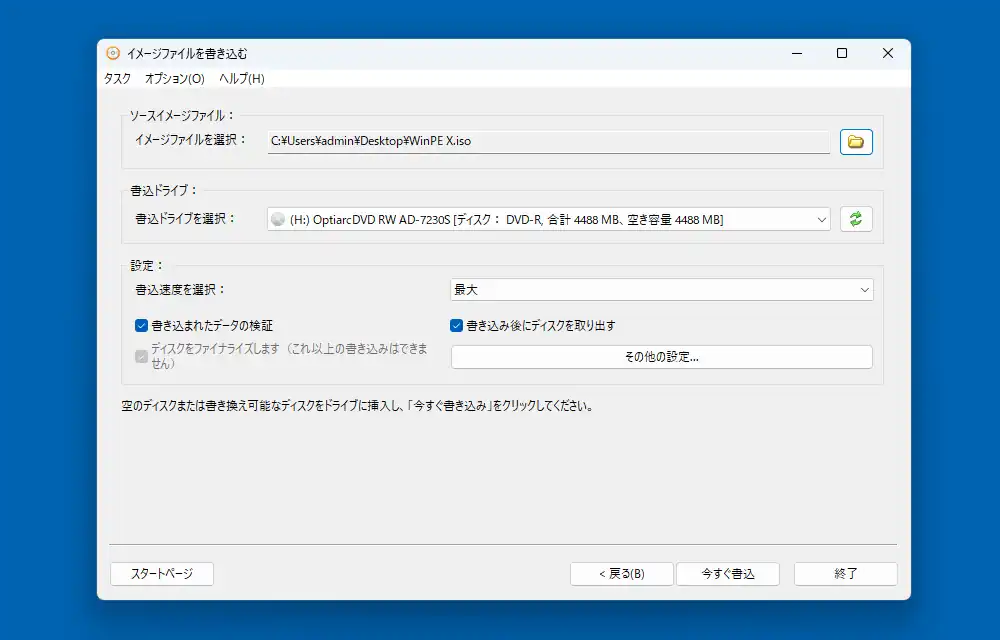Click the app disc icon in title bar
This screenshot has height=640, width=1000.
[113, 53]
